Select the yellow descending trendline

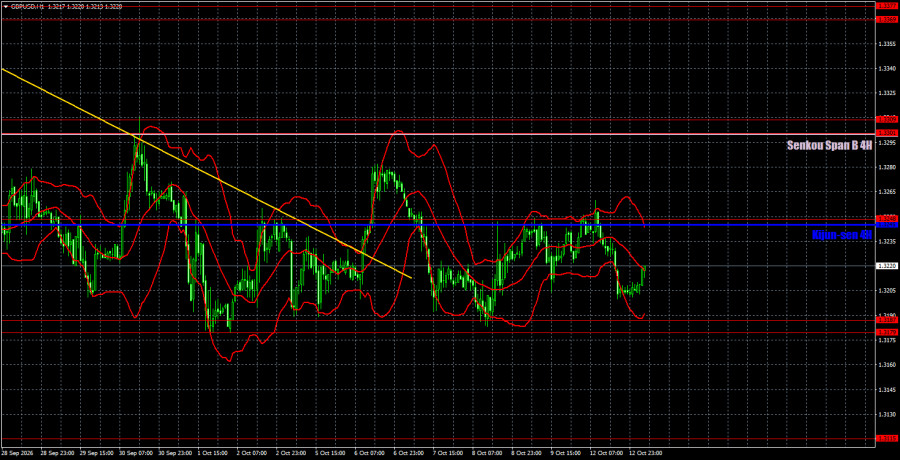tap(207, 172)
